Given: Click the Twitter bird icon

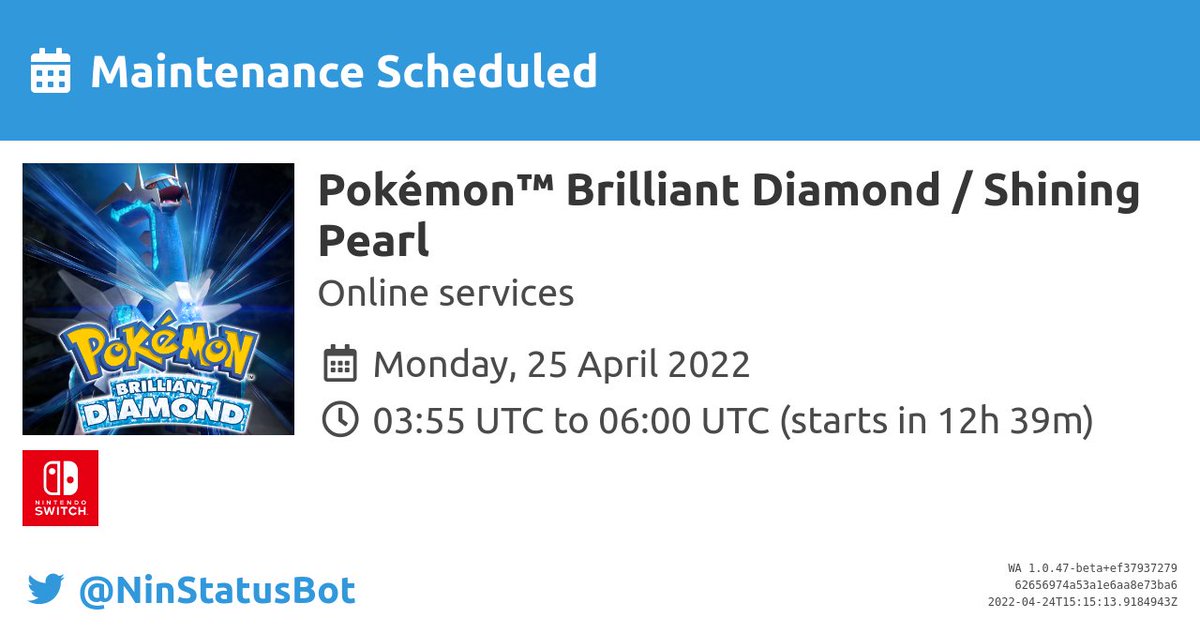Looking at the screenshot, I should pyautogui.click(x=45, y=590).
